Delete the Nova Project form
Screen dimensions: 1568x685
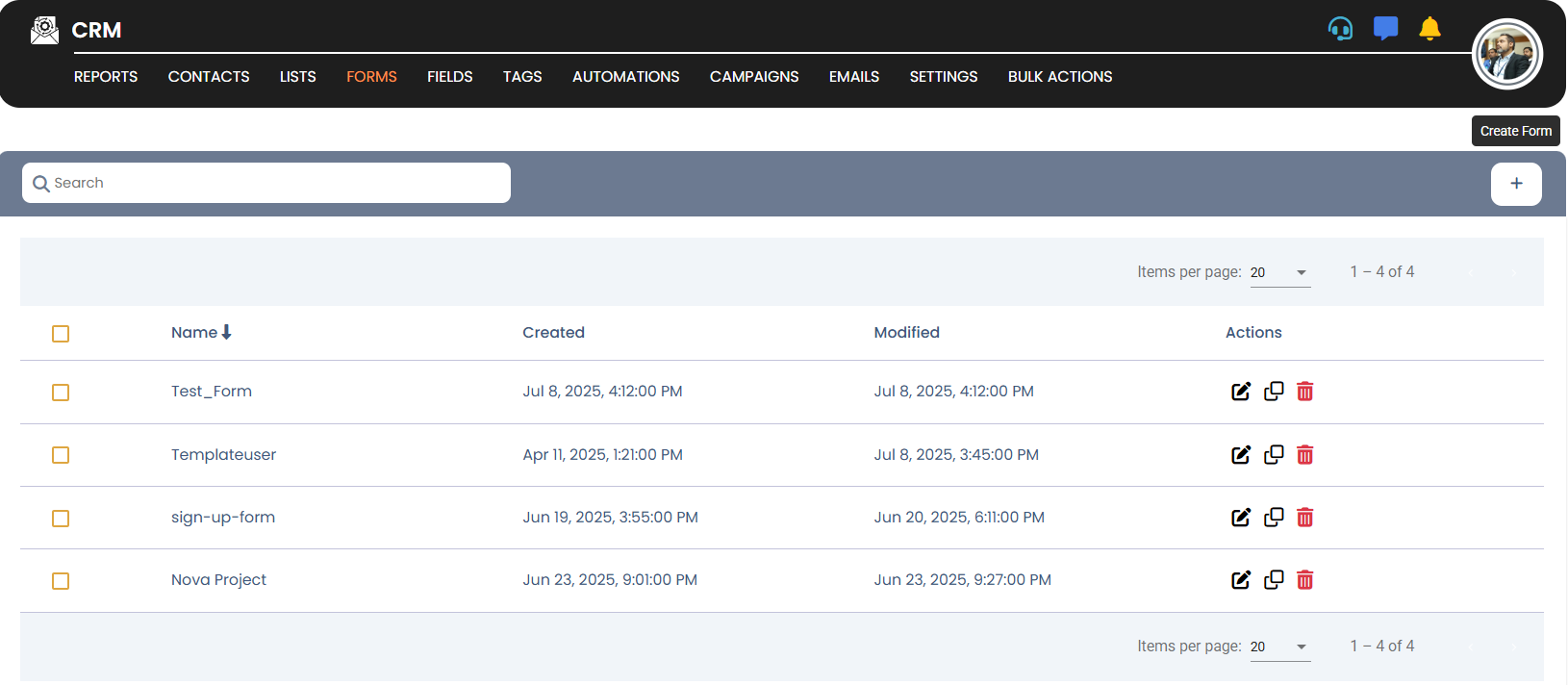click(1304, 580)
